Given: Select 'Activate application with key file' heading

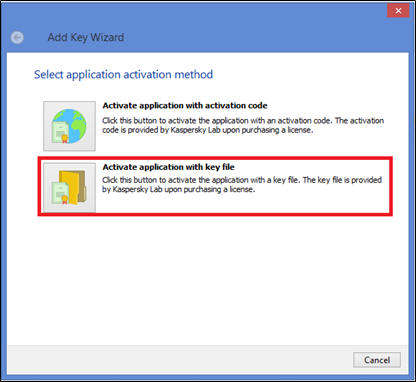Looking at the screenshot, I should pyautogui.click(x=169, y=167).
